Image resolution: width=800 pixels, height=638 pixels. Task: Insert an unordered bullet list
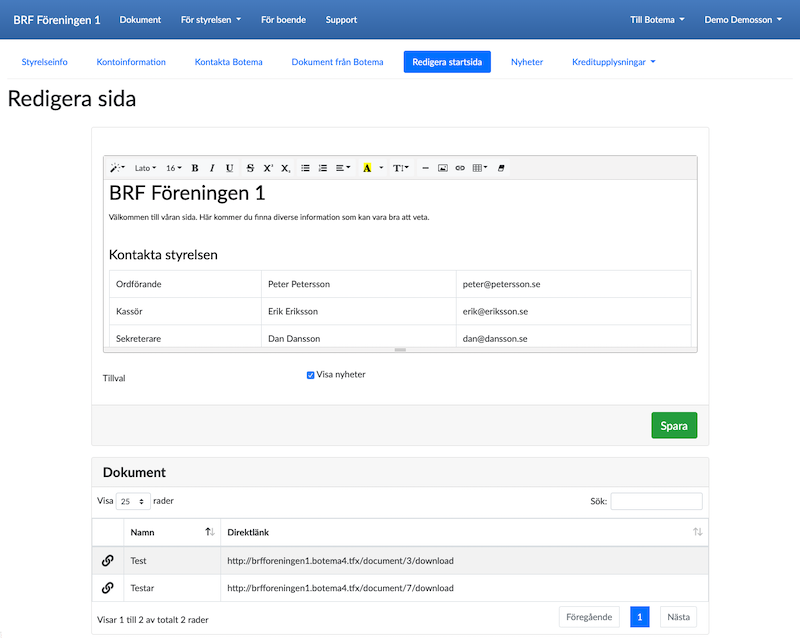coord(306,168)
